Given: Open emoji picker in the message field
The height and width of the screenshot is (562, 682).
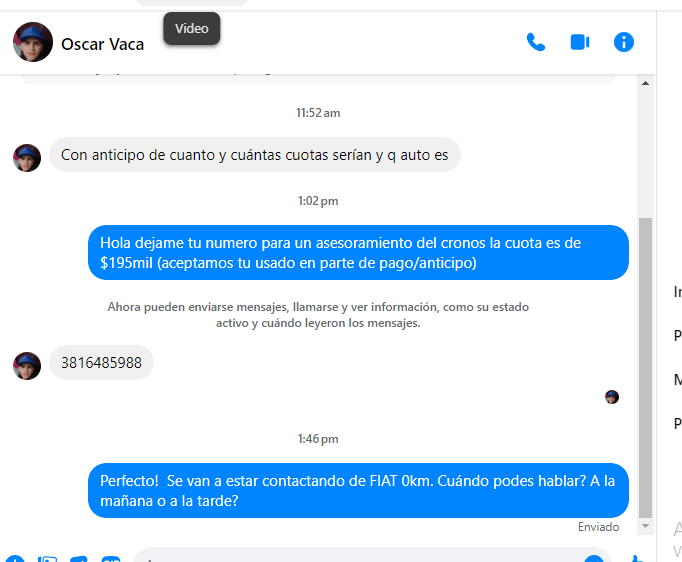Looking at the screenshot, I should 594,559.
